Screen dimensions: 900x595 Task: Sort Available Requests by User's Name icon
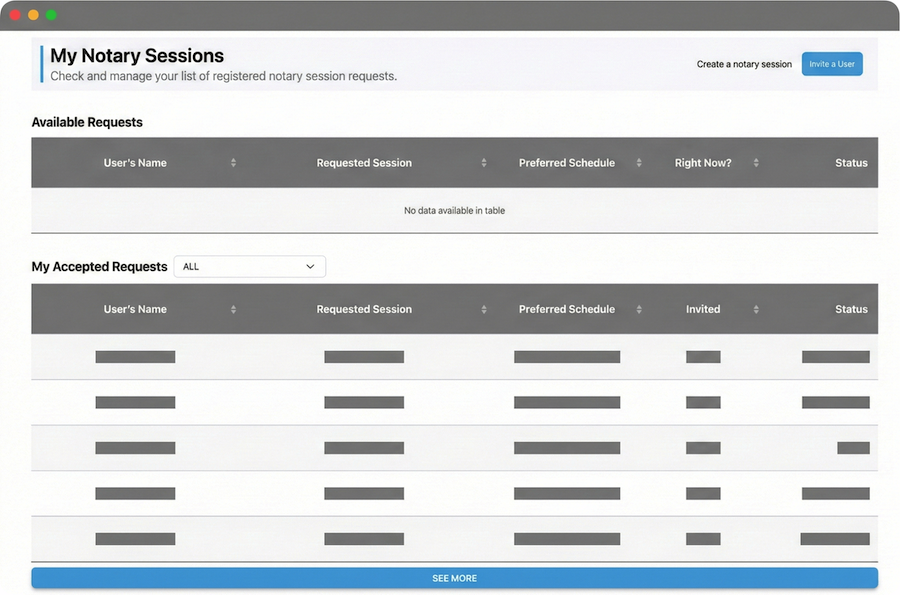pyautogui.click(x=233, y=163)
